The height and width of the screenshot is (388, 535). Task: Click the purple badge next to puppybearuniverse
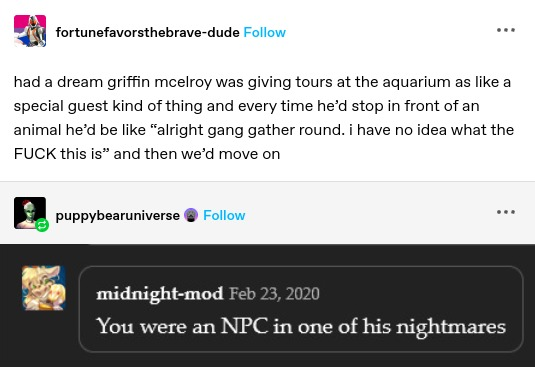191,216
